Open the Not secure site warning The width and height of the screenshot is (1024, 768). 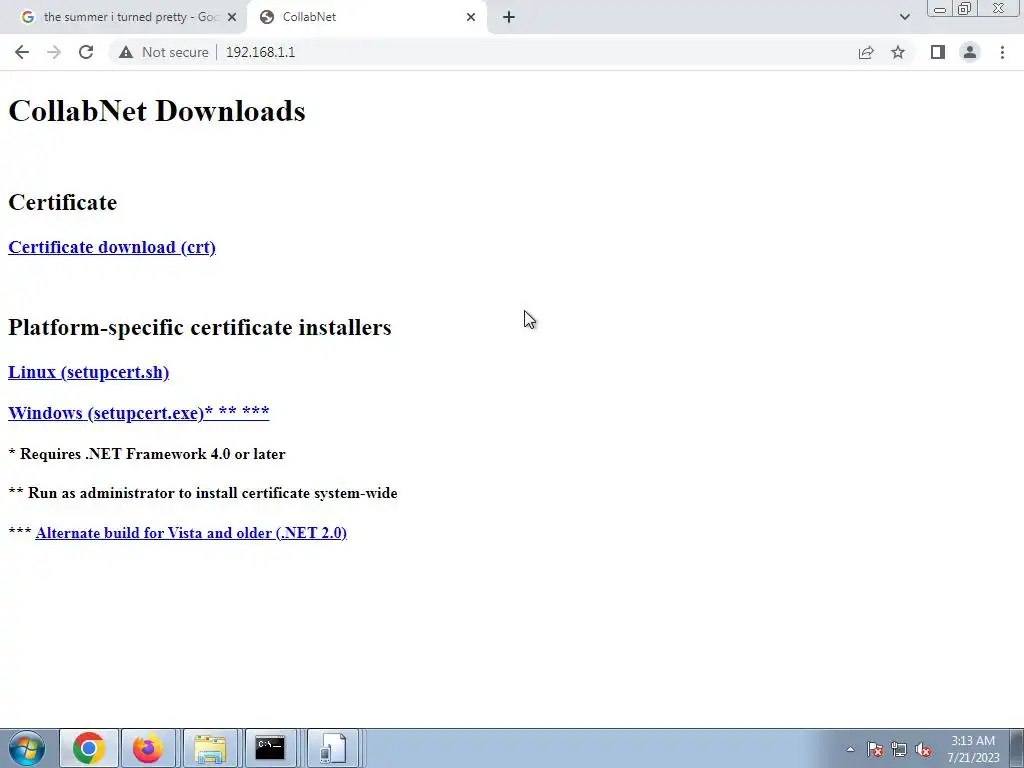coord(163,52)
